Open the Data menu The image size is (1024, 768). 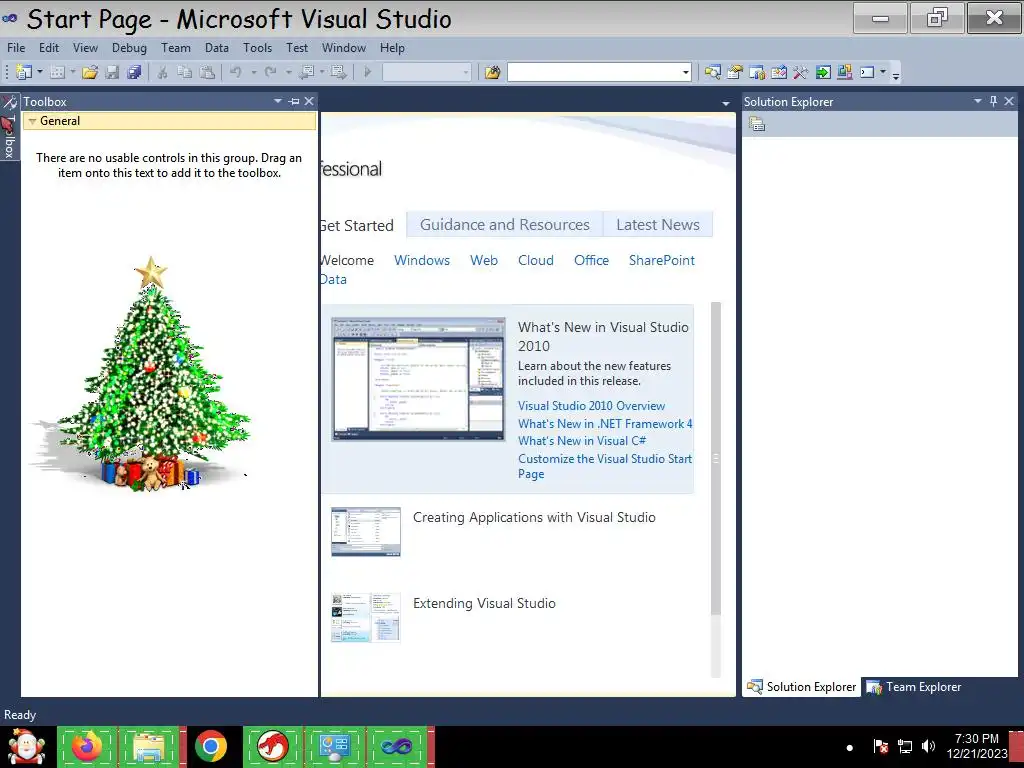[217, 48]
